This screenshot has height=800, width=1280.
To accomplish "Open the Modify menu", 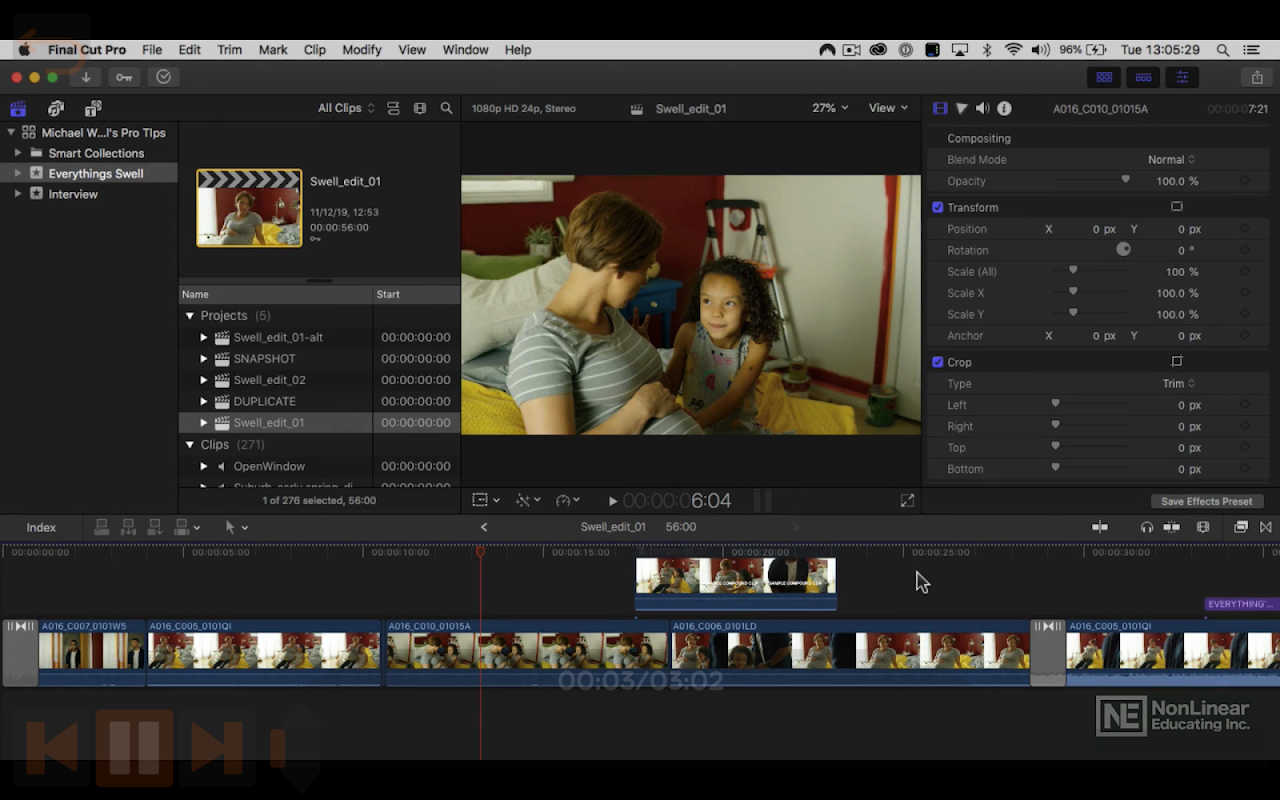I will (x=361, y=50).
